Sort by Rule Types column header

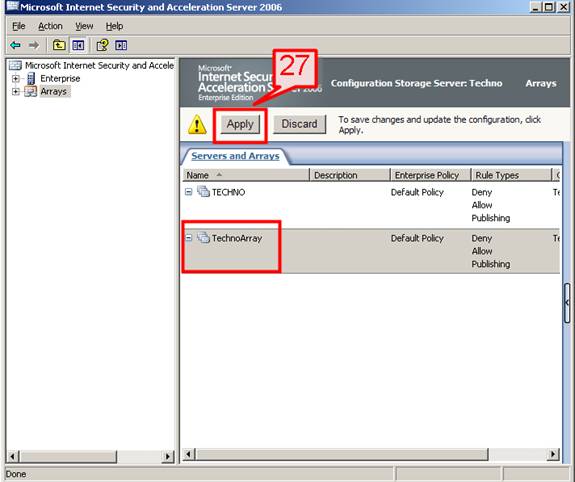point(511,175)
